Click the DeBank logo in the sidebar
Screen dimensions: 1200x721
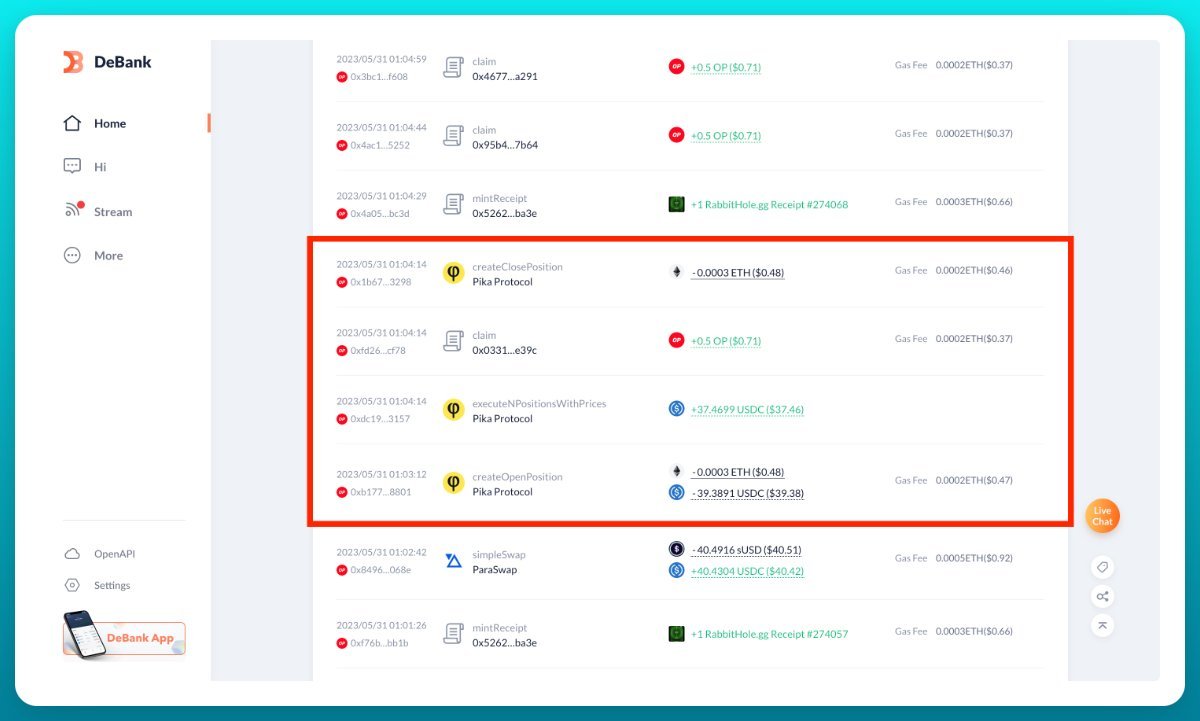[108, 62]
